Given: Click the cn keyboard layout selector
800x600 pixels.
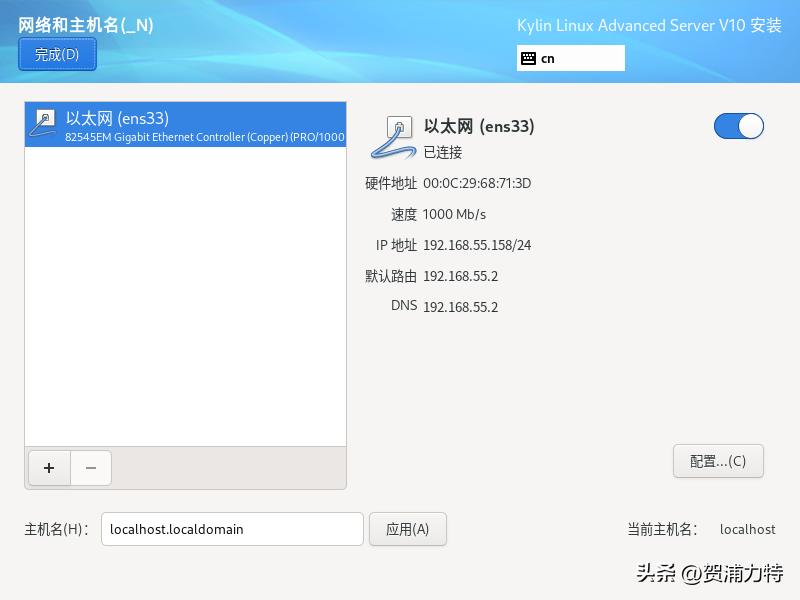Looking at the screenshot, I should (570, 58).
